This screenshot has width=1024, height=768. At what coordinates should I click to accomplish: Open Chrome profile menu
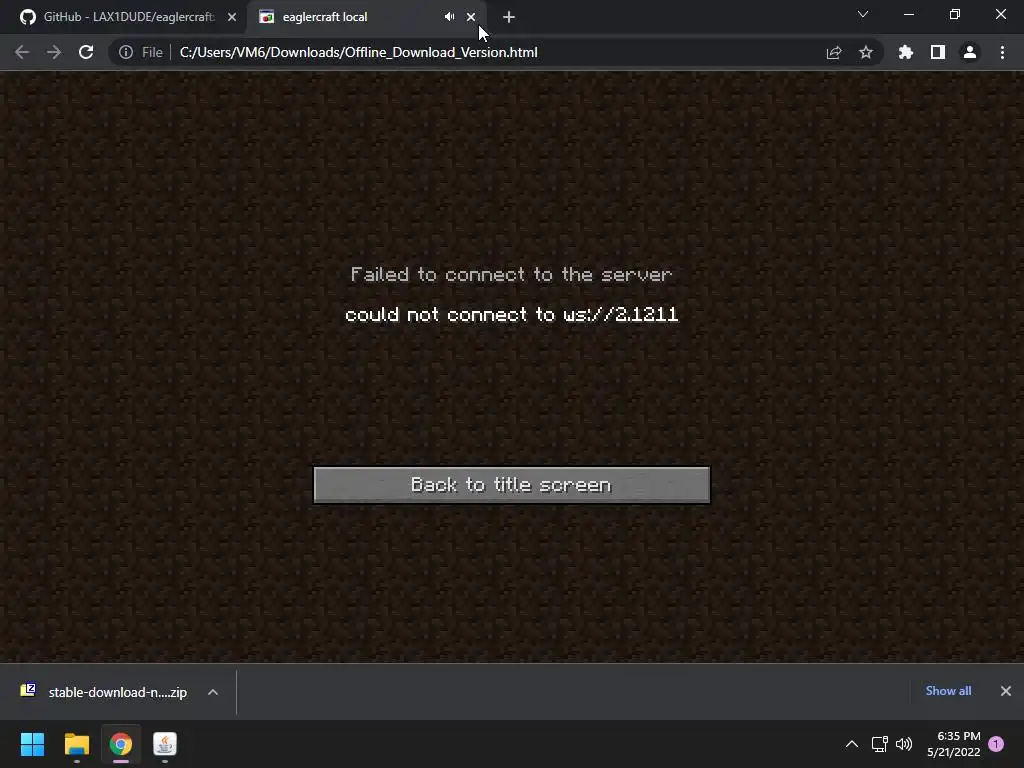tap(970, 52)
